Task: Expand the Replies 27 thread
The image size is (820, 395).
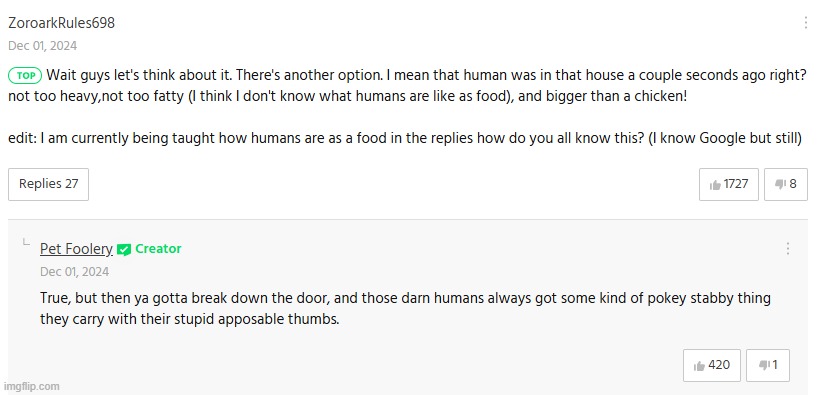Action: 48,184
